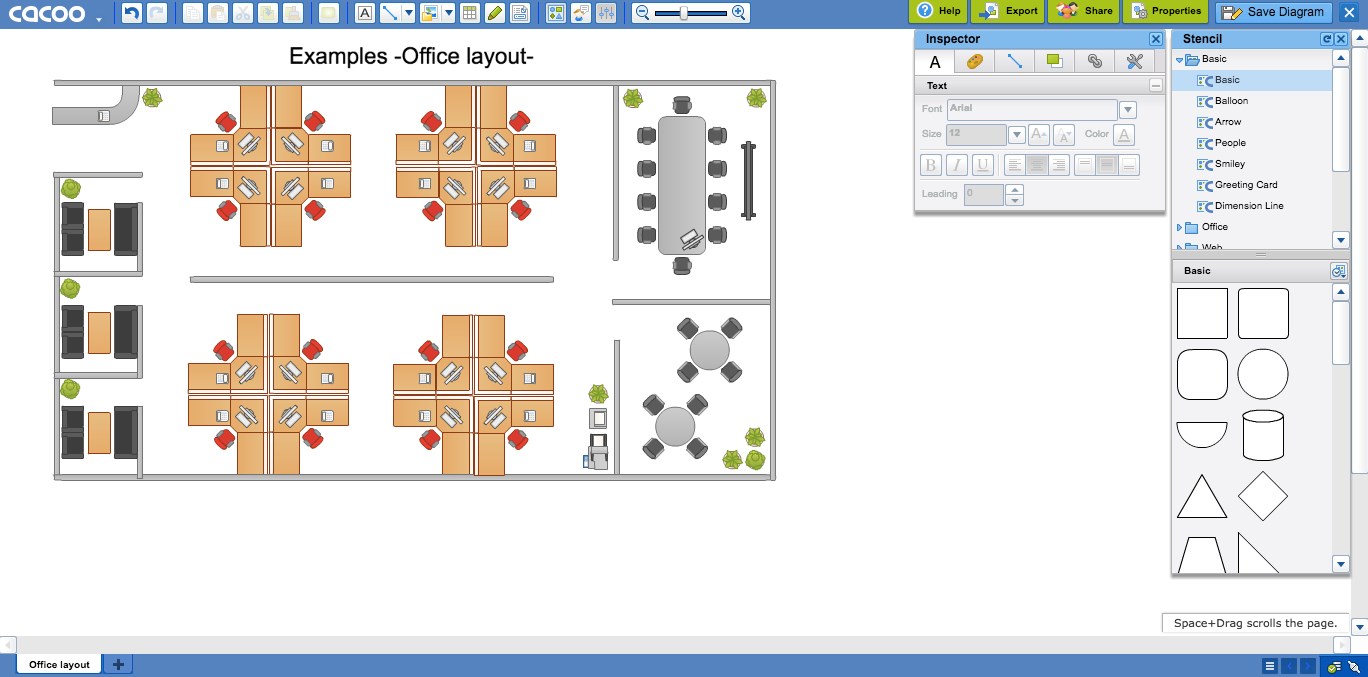Set vertical align top
Screen dimensions: 1368x677
[x=1085, y=165]
